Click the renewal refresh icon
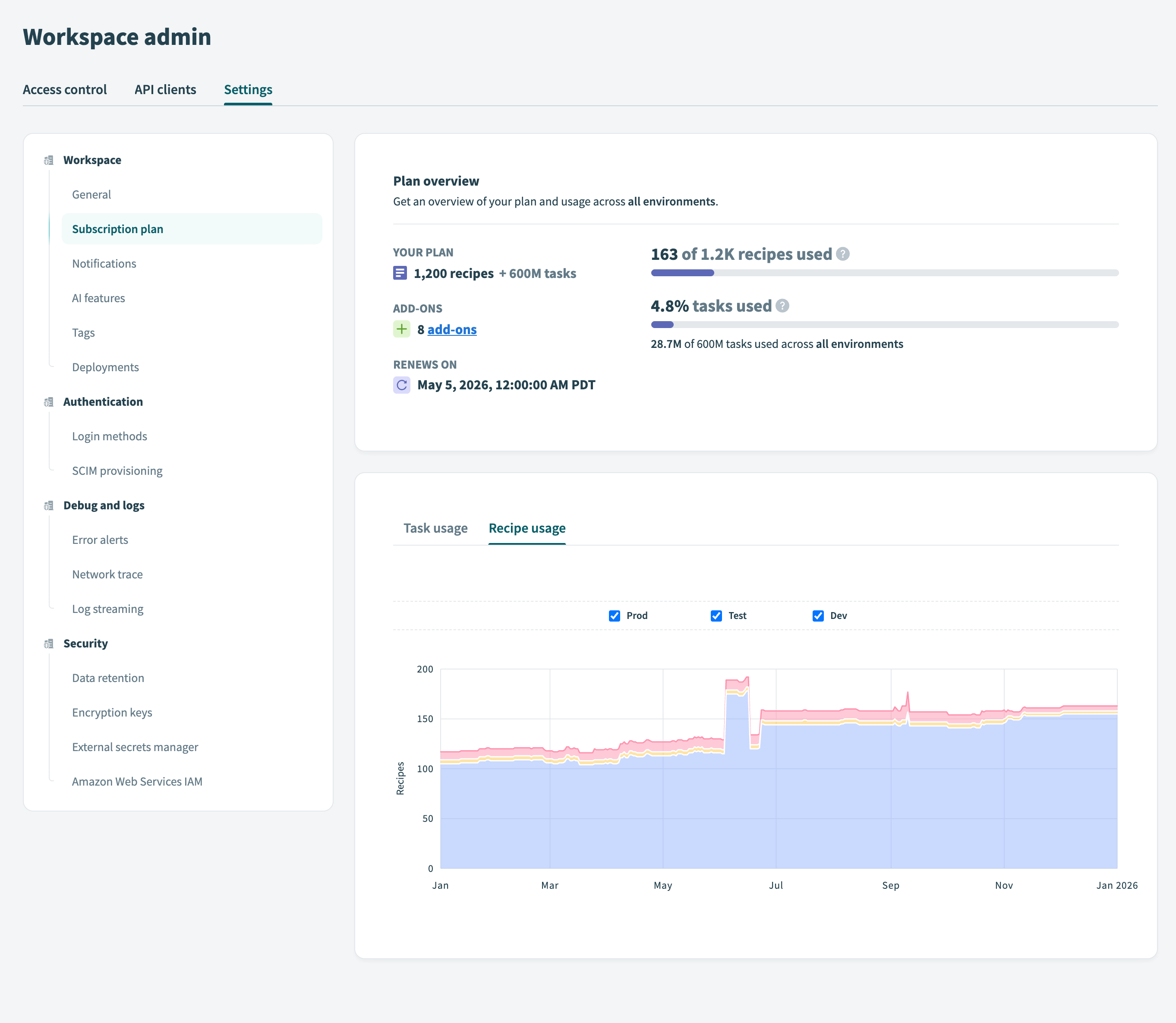This screenshot has width=1176, height=1023. click(401, 385)
